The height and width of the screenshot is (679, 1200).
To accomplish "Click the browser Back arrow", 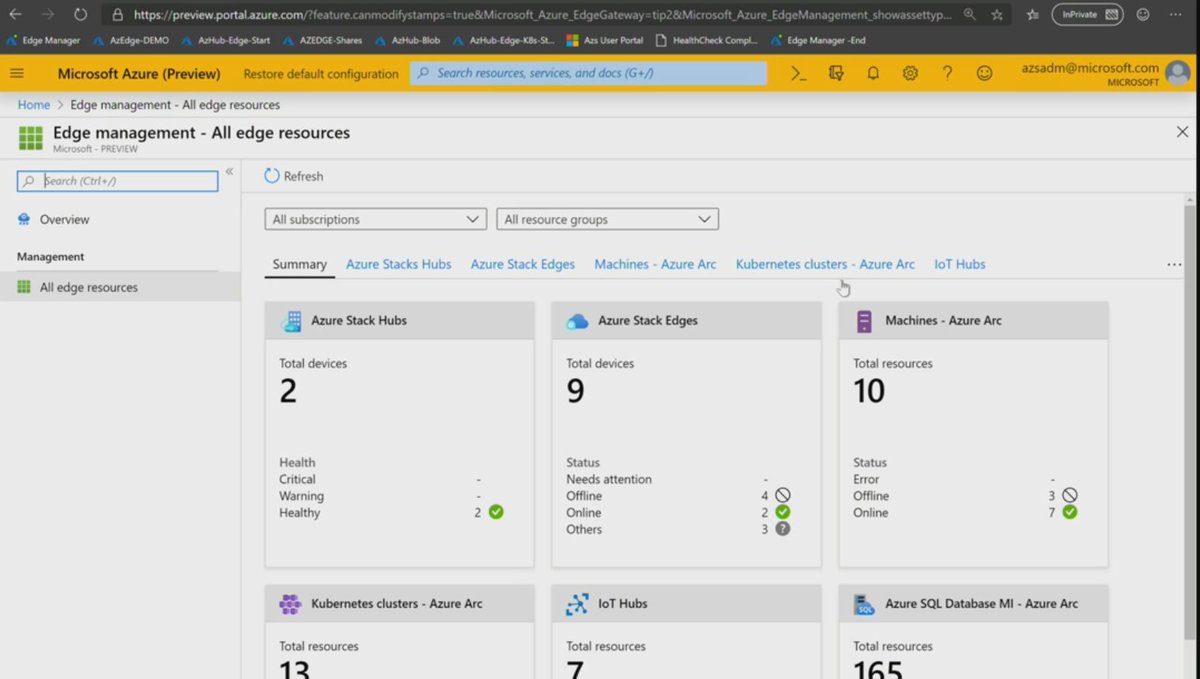I will pyautogui.click(x=15, y=15).
